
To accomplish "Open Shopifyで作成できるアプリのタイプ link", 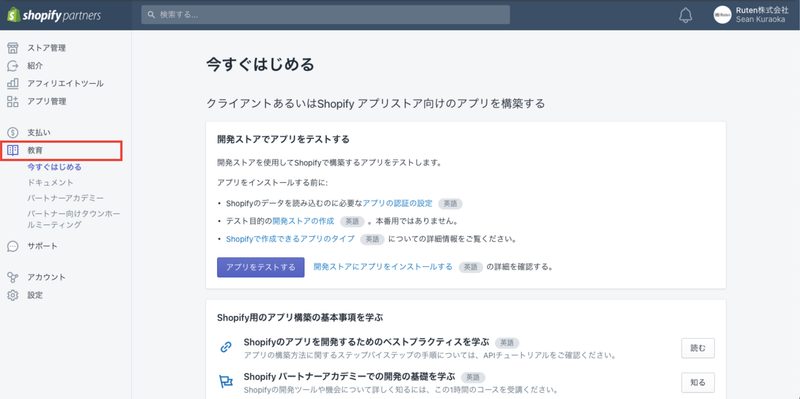I will click(290, 239).
